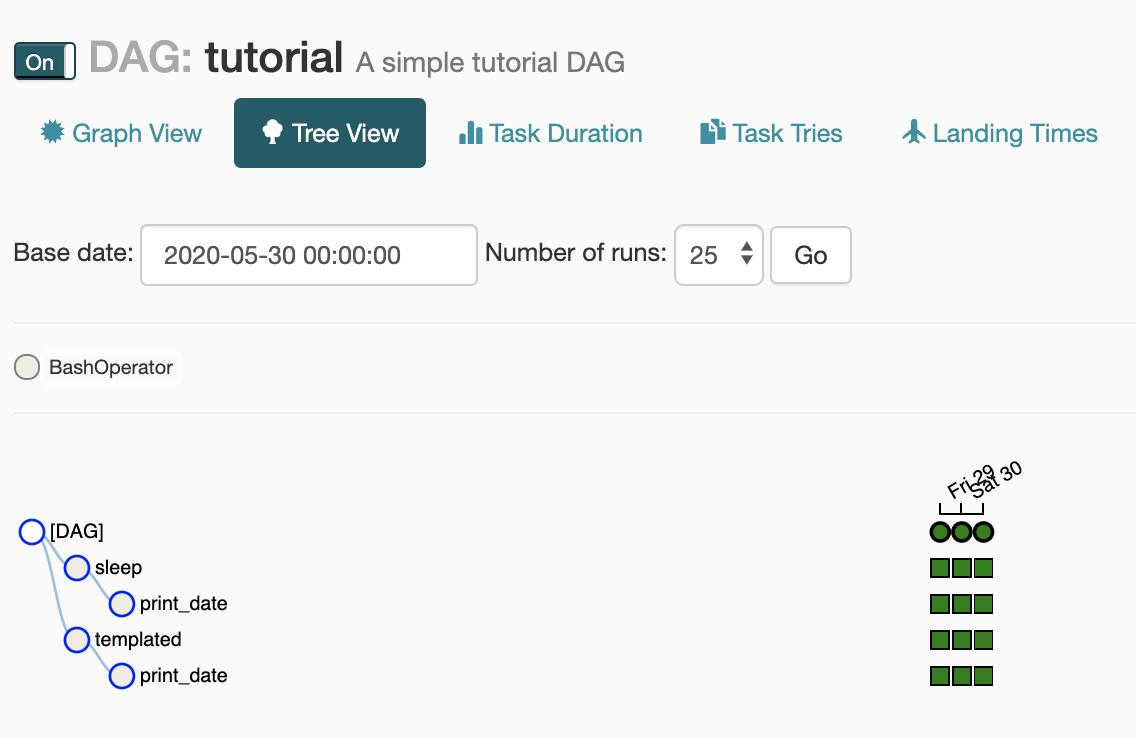Open the Number of runs dropdown
The width and height of the screenshot is (1136, 738).
[718, 255]
